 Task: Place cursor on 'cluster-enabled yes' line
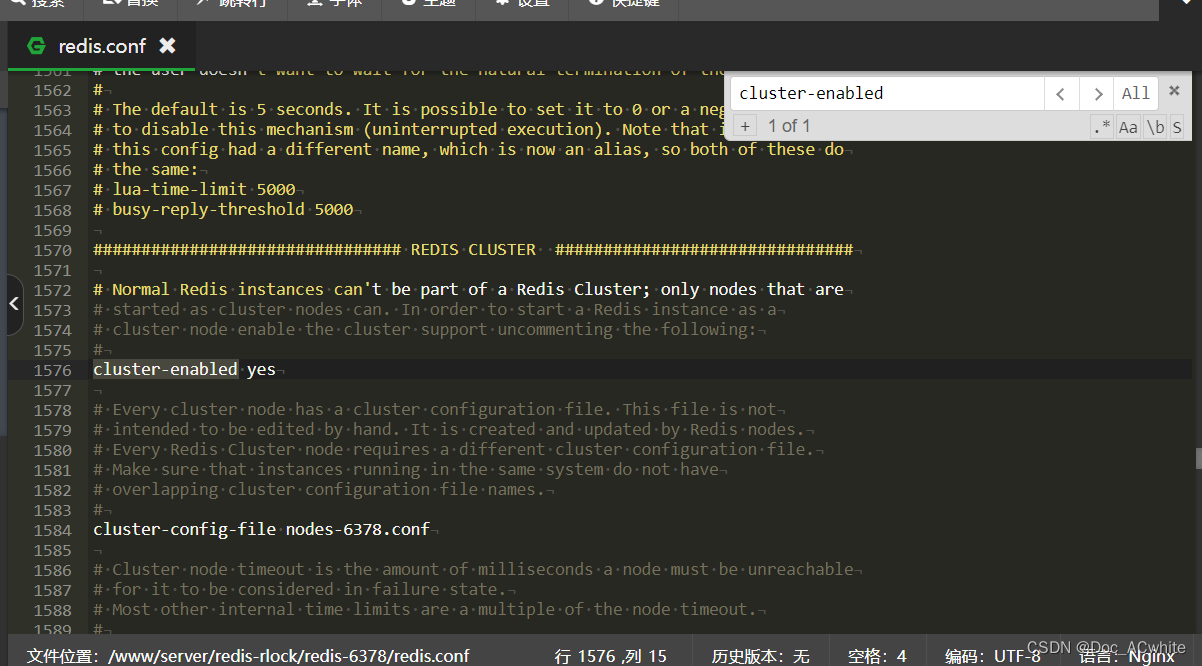point(184,370)
